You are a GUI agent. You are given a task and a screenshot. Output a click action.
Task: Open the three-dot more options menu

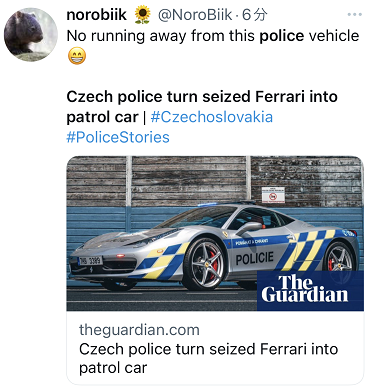point(354,14)
